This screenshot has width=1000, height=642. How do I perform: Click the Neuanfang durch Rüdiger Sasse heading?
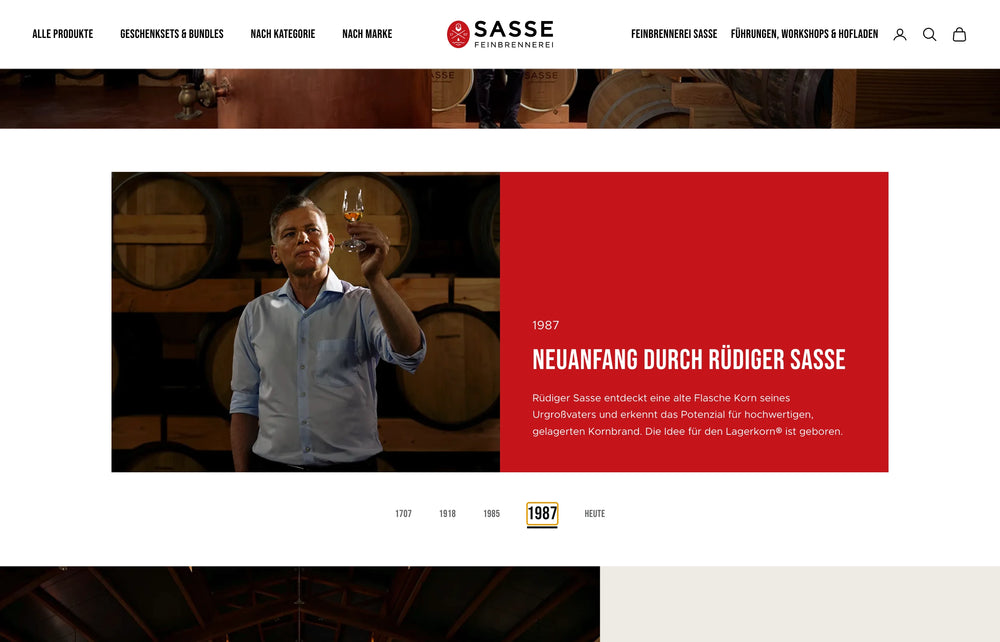click(689, 360)
